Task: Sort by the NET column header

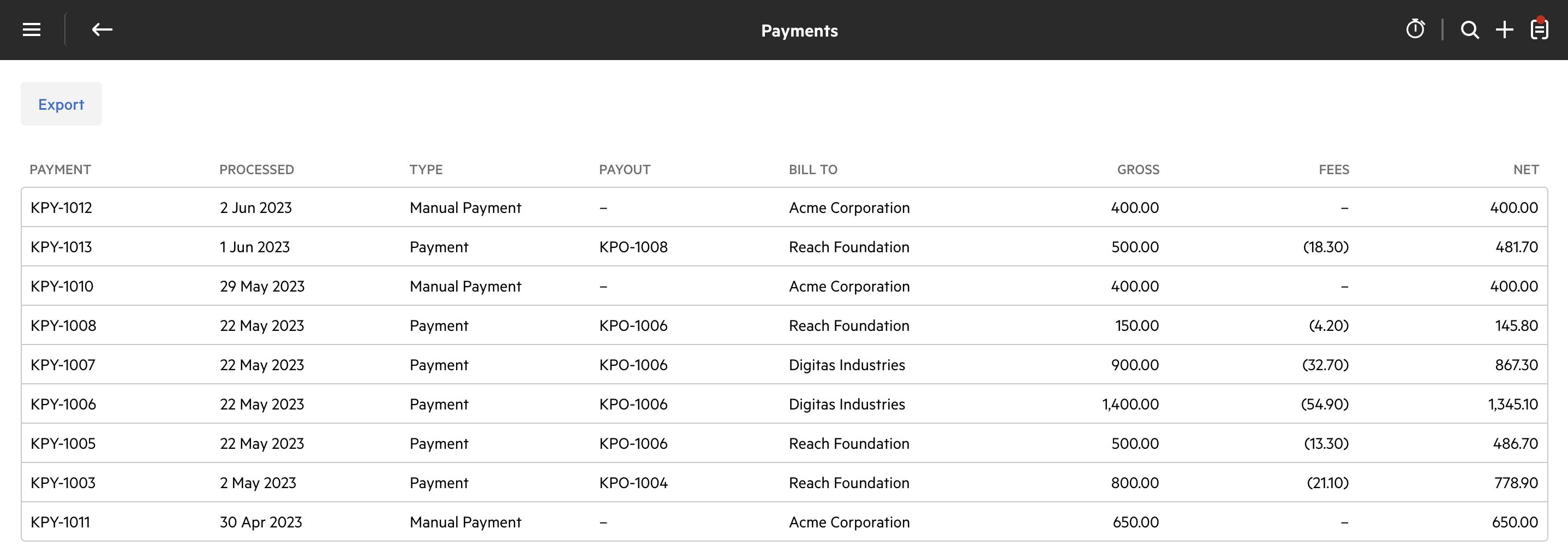Action: (x=1525, y=169)
